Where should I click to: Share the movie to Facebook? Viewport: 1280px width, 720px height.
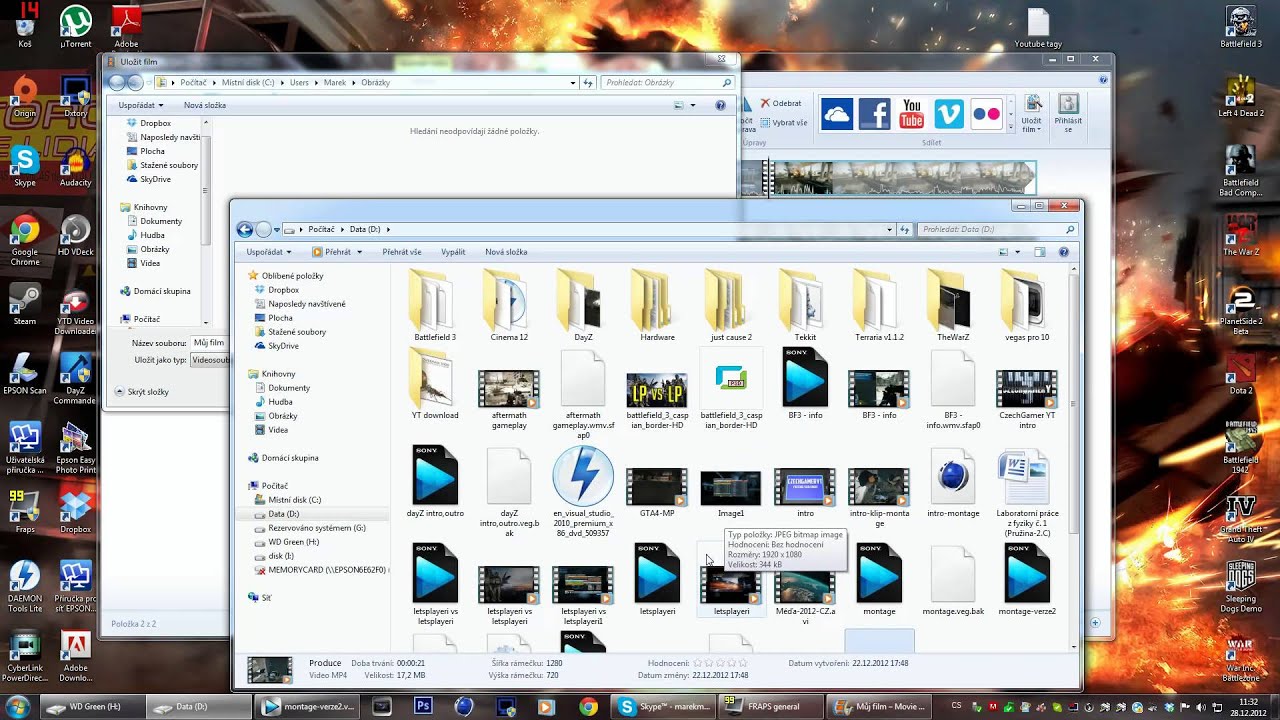pos(874,114)
